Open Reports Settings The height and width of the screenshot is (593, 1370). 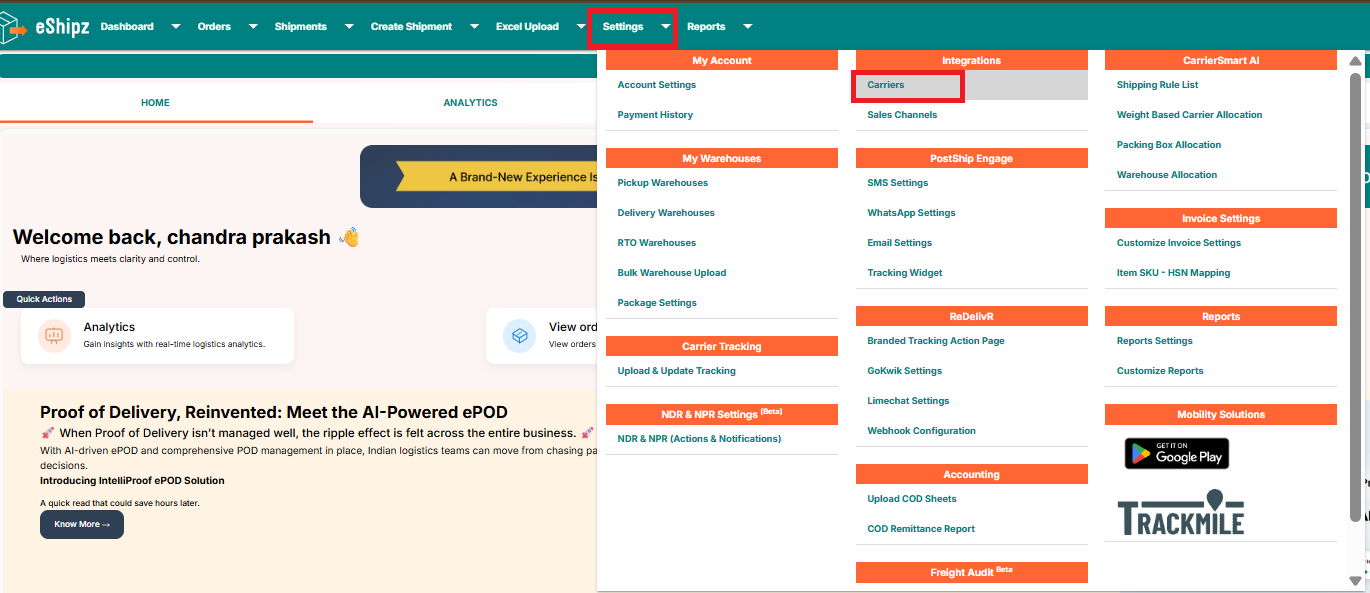1155,341
